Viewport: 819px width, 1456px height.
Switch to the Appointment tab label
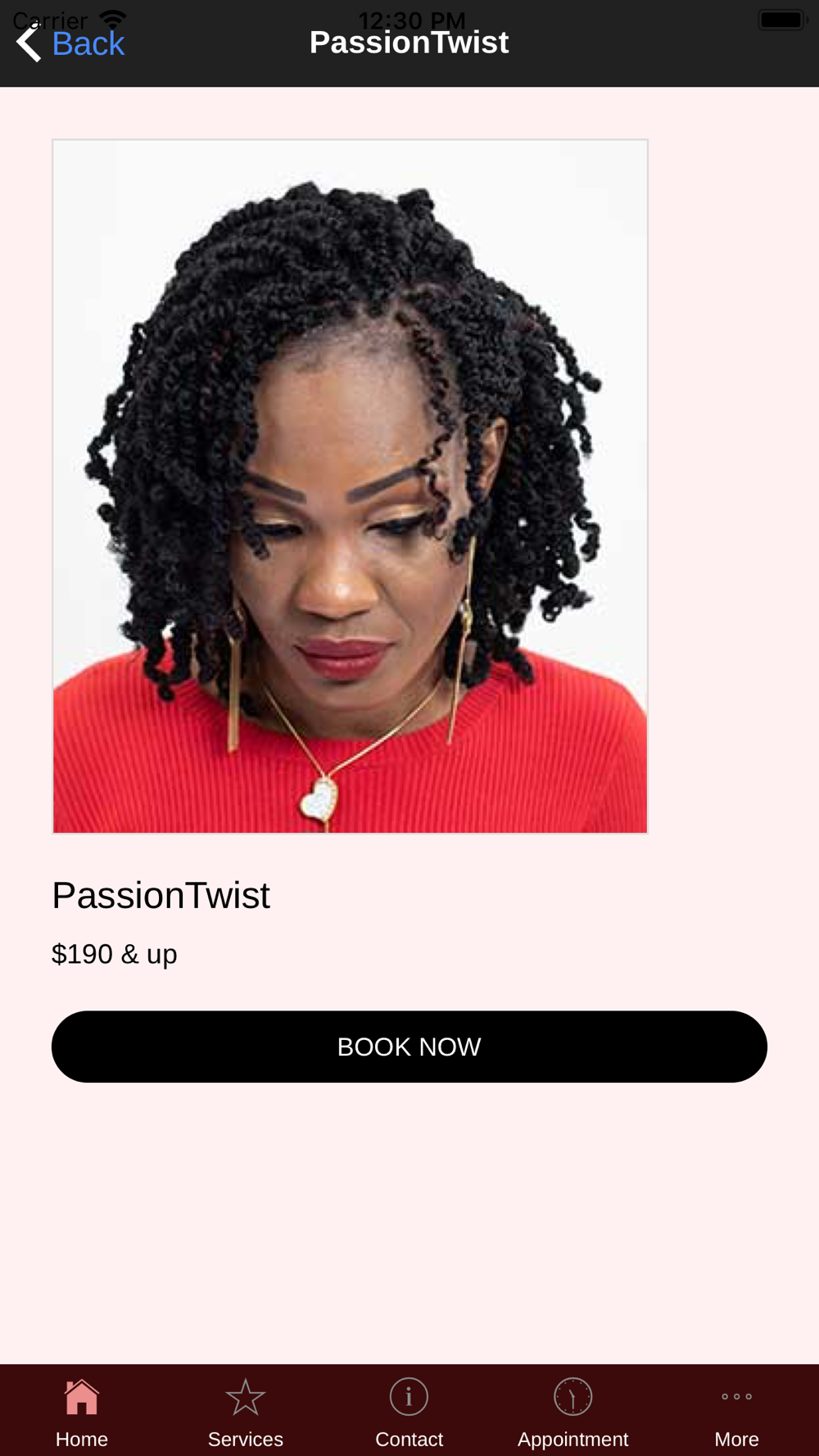tap(573, 1440)
